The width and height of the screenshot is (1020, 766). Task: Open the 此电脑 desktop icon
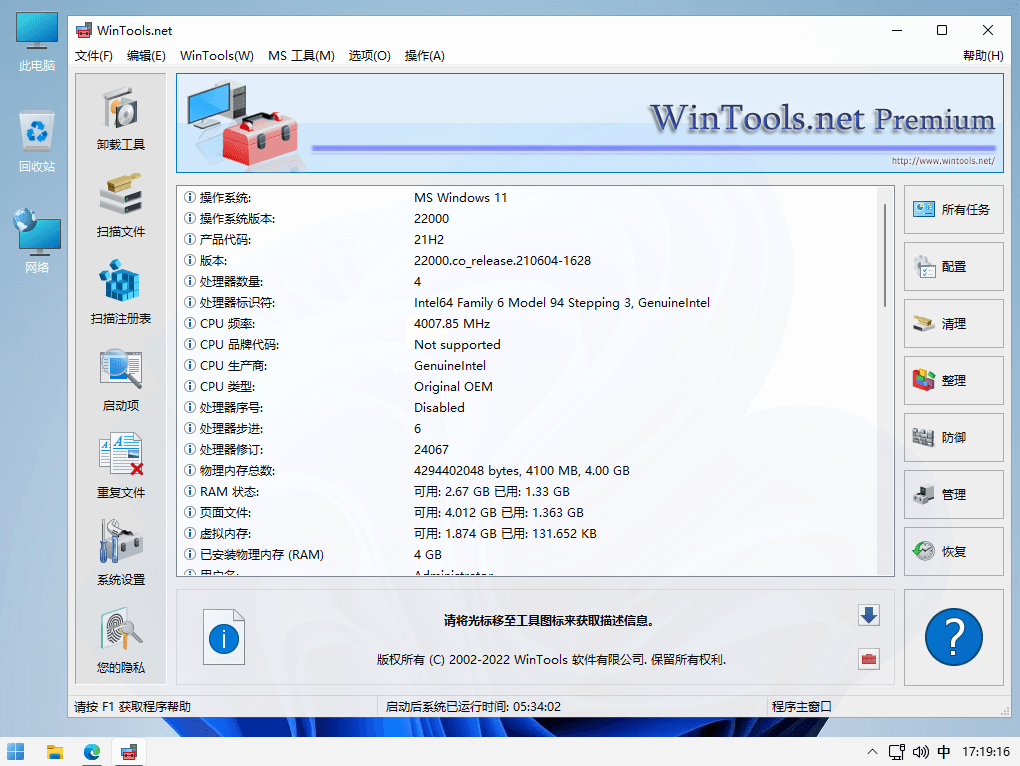point(37,42)
